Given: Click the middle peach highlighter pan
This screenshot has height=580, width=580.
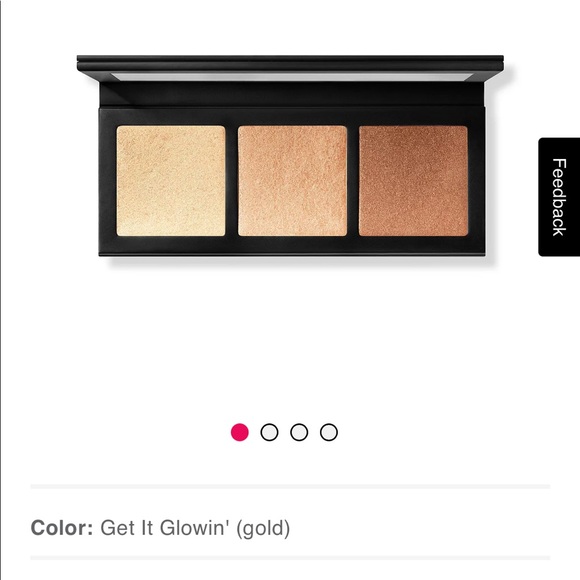Looking at the screenshot, I should click(292, 181).
